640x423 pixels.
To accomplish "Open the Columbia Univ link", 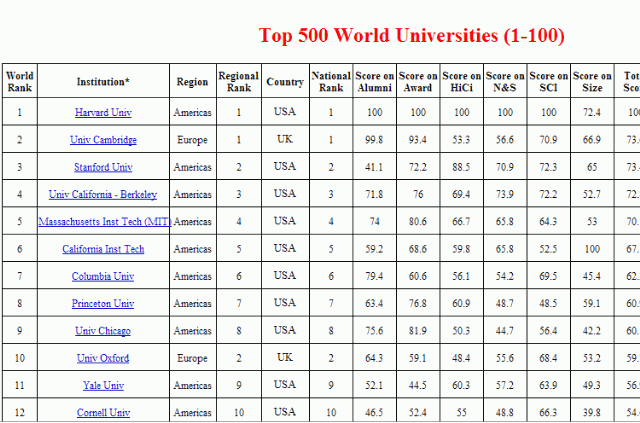I will tap(103, 276).
